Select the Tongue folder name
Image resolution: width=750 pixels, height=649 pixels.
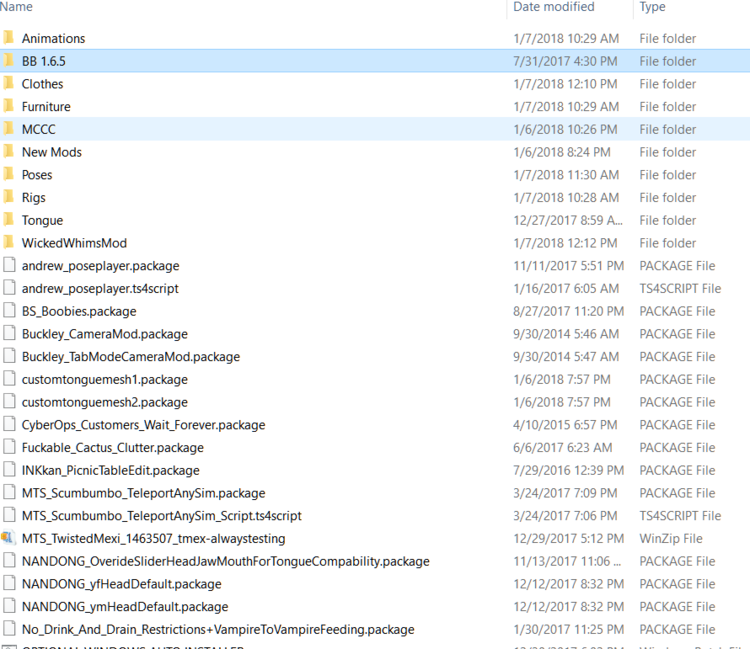click(42, 220)
